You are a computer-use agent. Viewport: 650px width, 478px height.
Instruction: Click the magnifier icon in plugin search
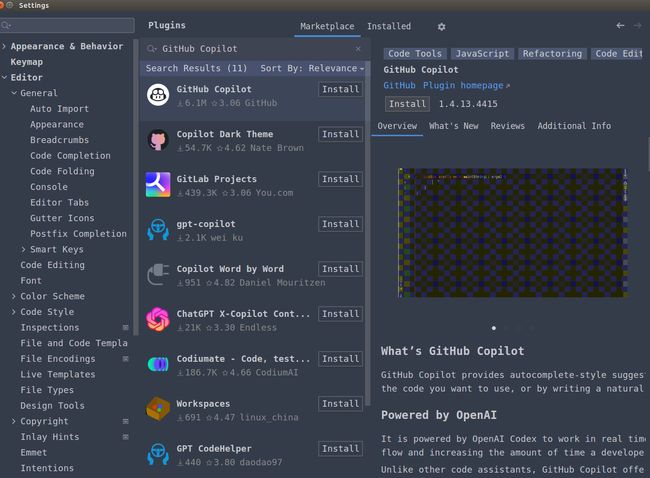coord(151,49)
